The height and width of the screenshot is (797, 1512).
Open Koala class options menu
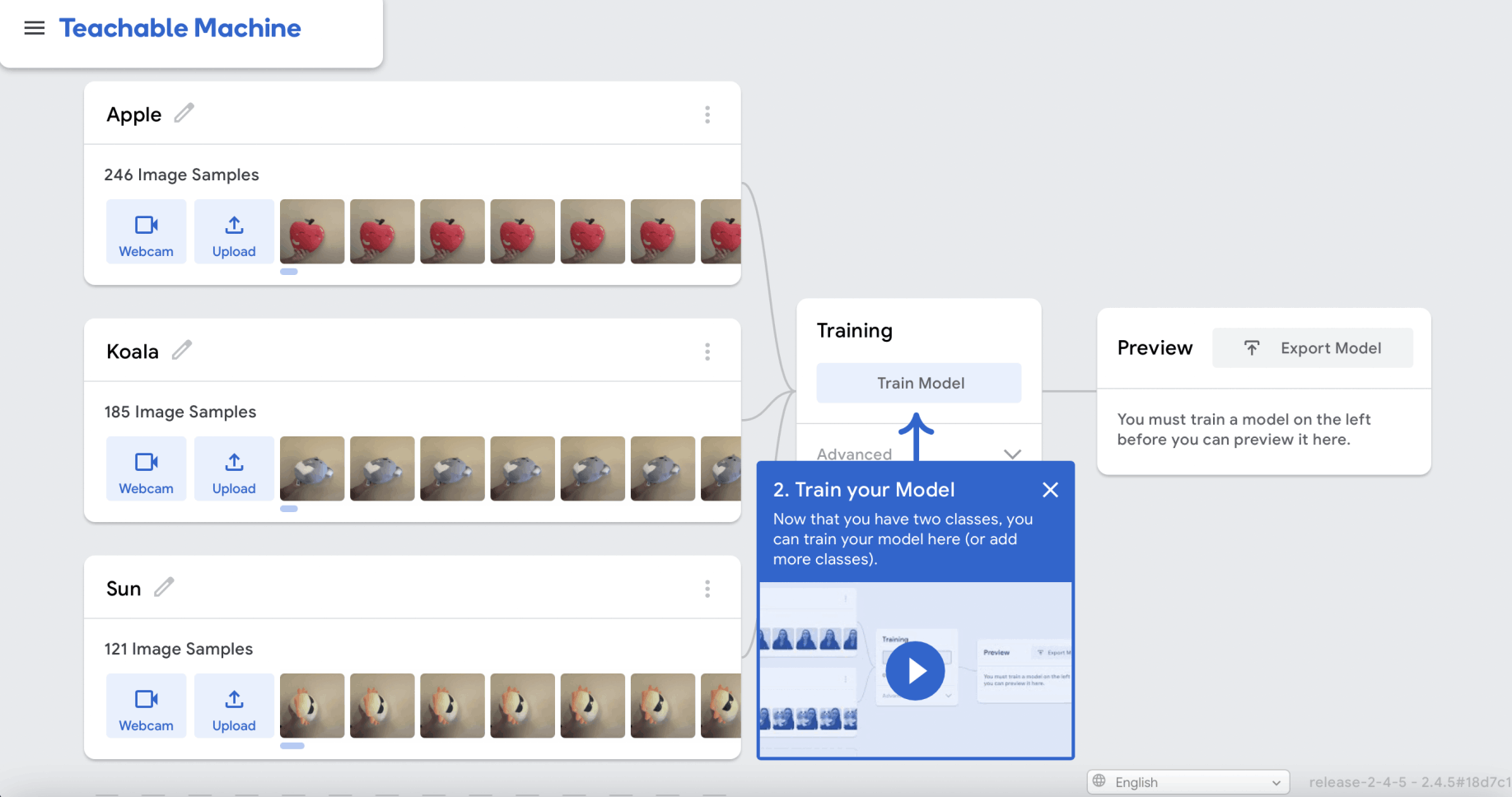tap(707, 352)
